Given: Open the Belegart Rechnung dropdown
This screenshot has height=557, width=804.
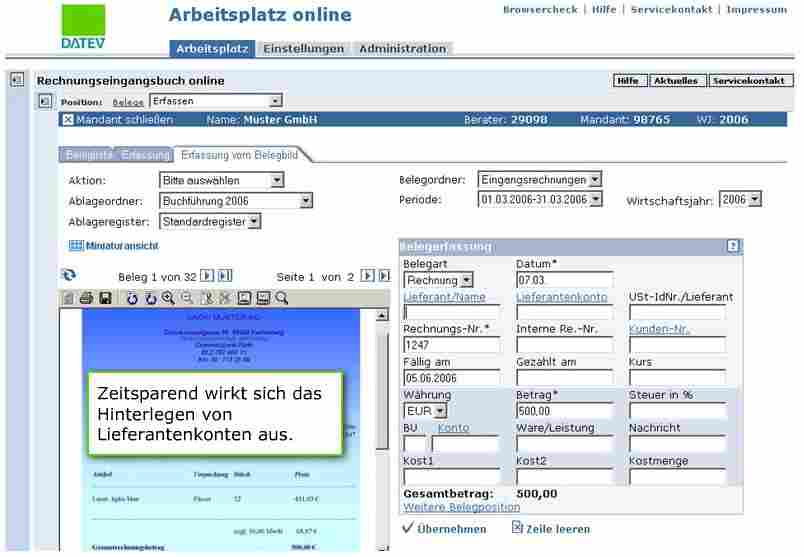Looking at the screenshot, I should (x=438, y=280).
